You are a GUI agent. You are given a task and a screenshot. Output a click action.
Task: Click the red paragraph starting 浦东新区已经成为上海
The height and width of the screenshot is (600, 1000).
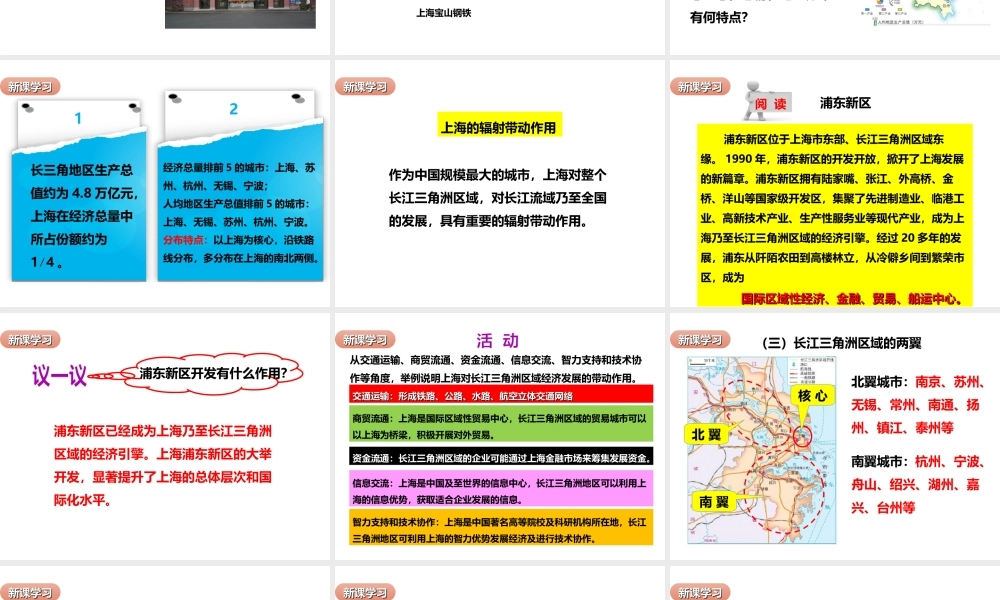(163, 465)
